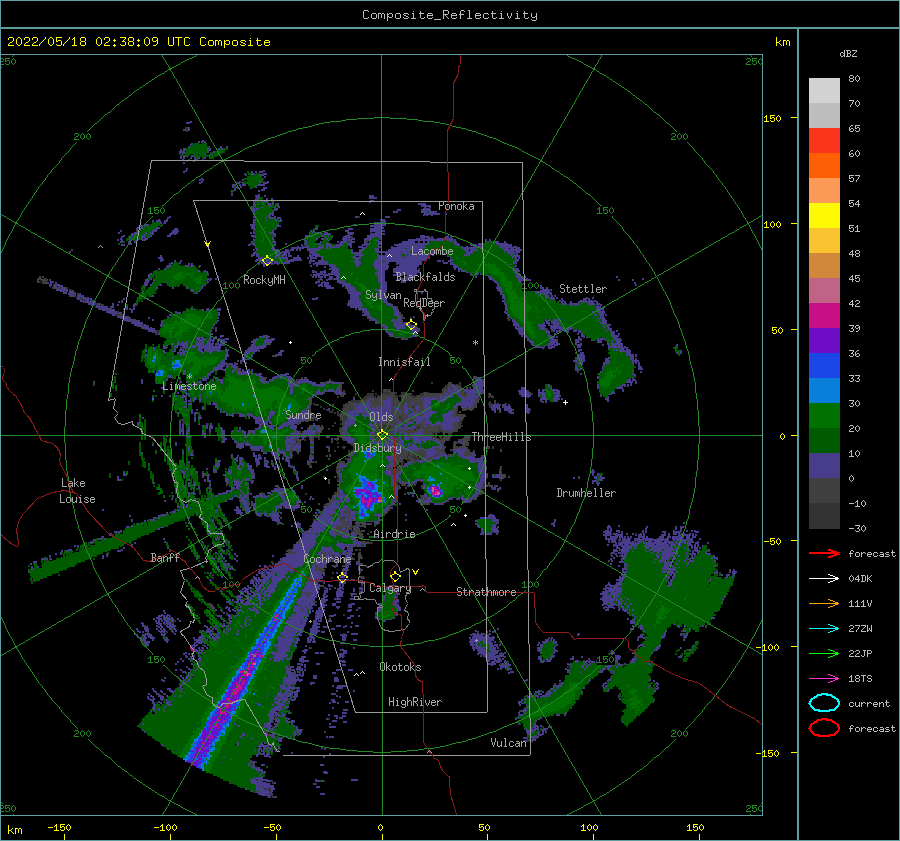Click the green 22JP arrow icon
The image size is (900, 841).
(824, 653)
